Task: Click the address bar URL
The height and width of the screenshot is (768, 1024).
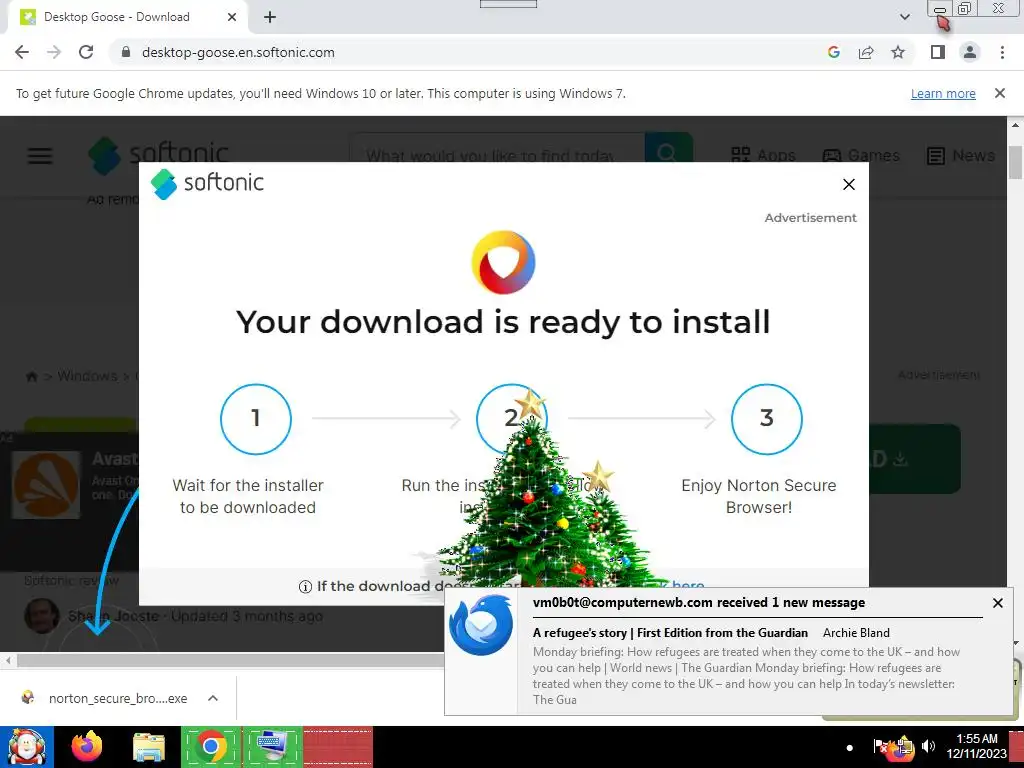Action: pos(238,52)
